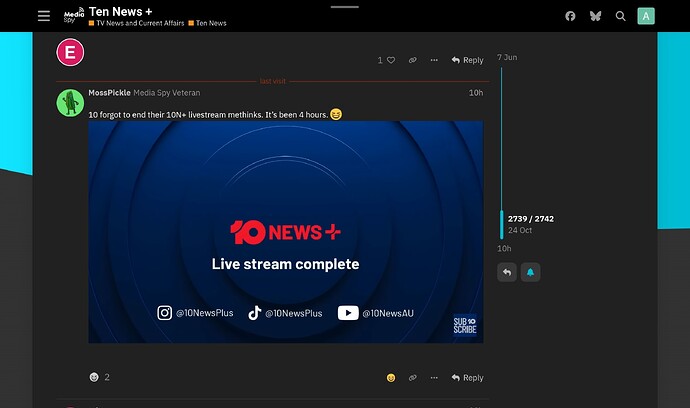Open the Ten News subcategory link
The height and width of the screenshot is (408, 690).
207,23
